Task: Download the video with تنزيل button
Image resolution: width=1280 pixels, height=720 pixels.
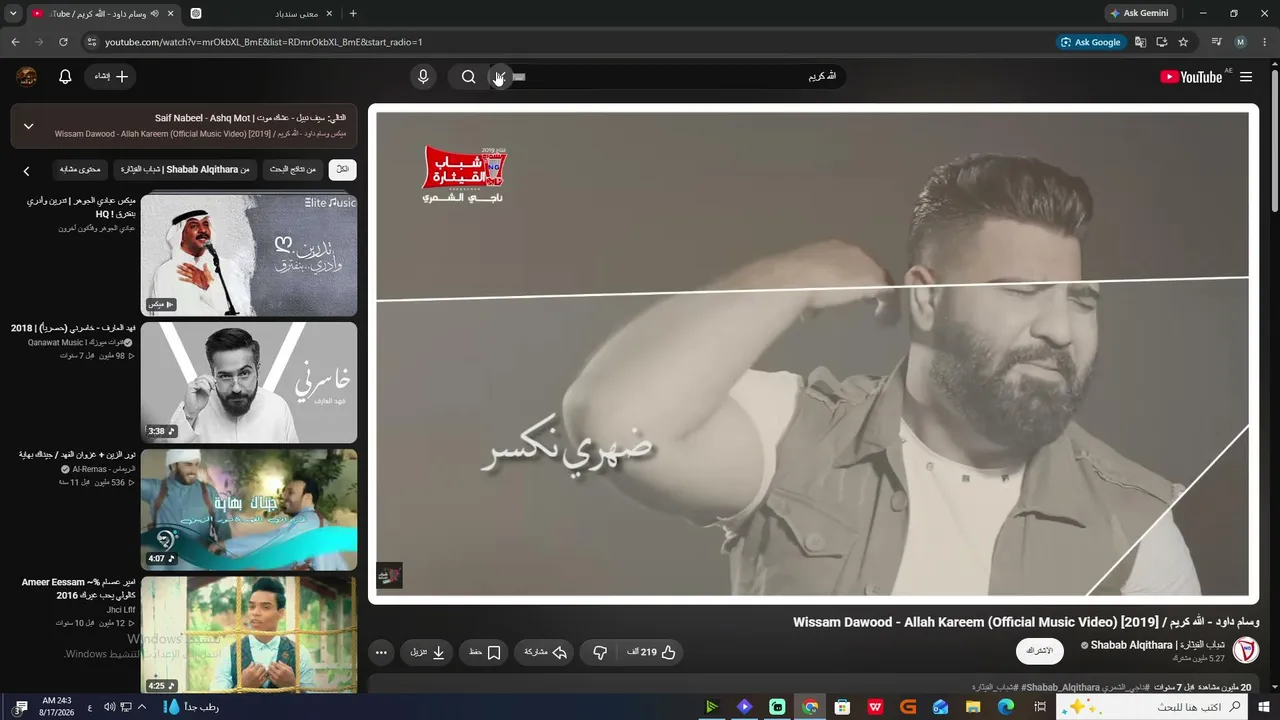Action: point(428,652)
